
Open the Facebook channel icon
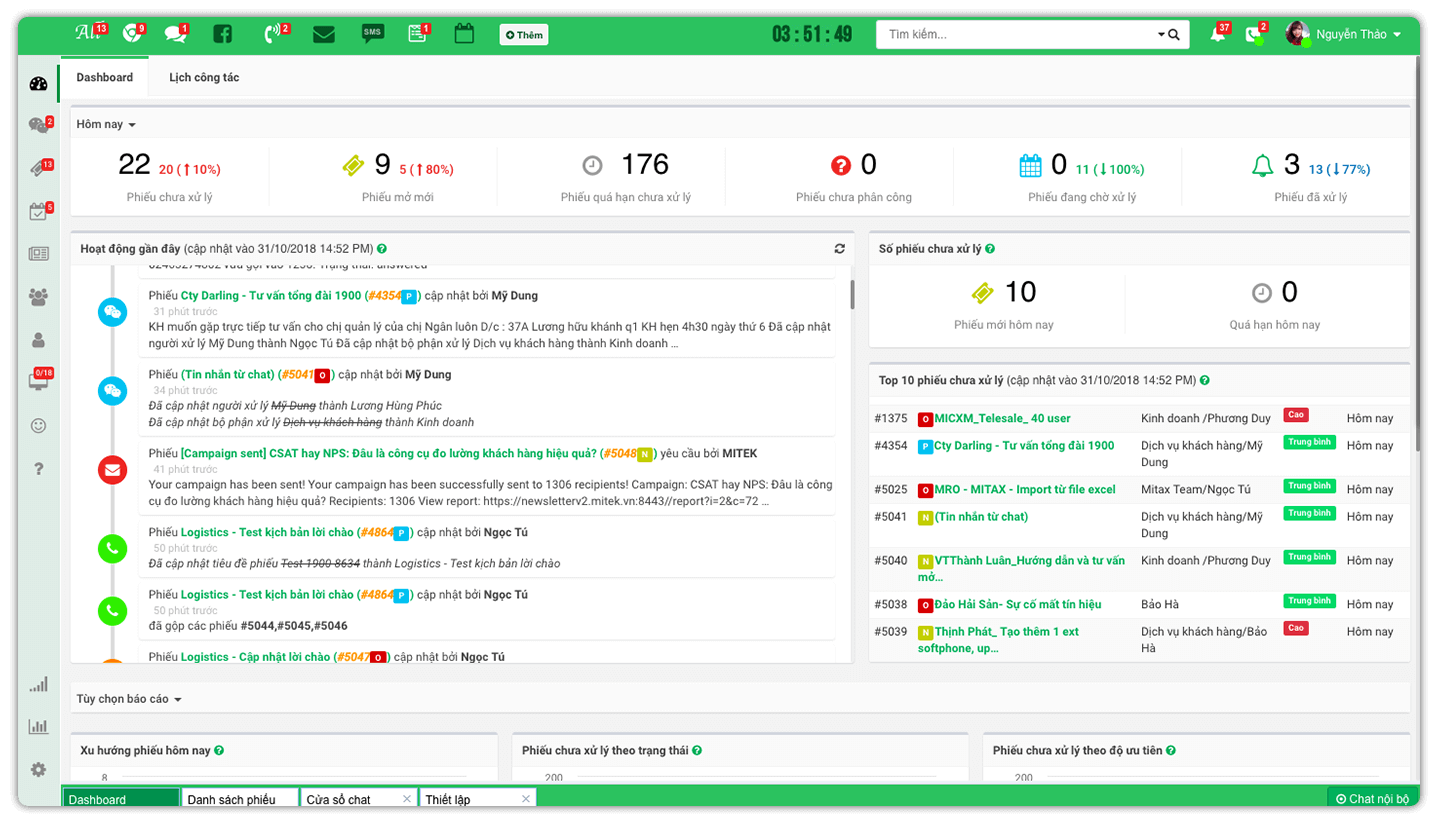[x=222, y=34]
